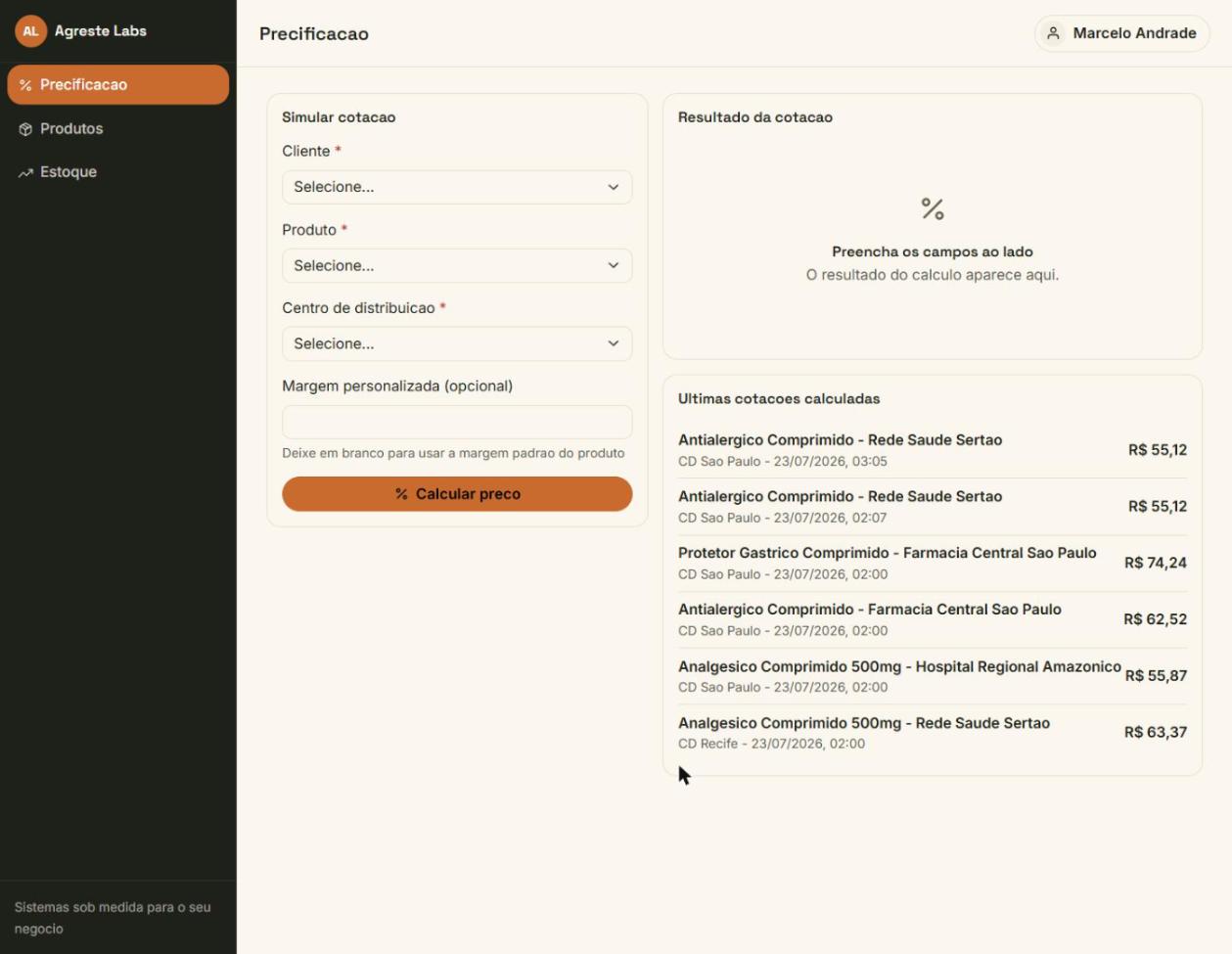
Task: Click the user icon beside Marcelo Andrade
Action: pos(1053,33)
